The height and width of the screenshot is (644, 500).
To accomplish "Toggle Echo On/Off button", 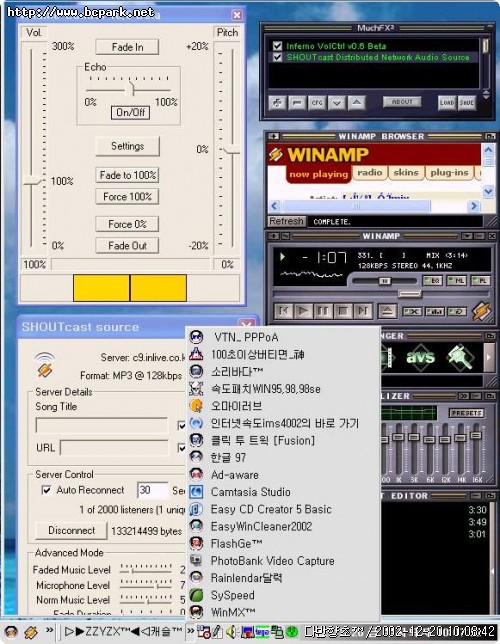I will click(130, 112).
